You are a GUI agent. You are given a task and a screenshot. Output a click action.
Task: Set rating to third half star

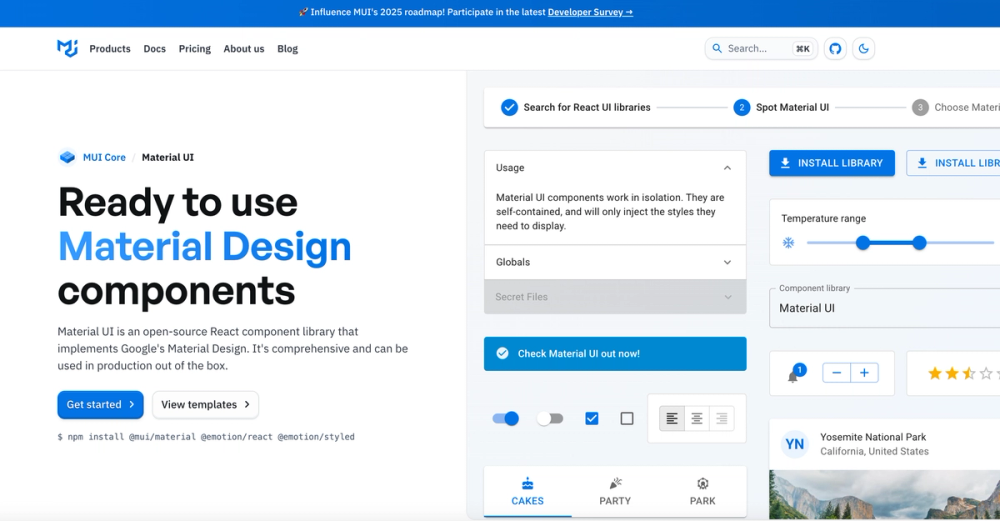click(x=969, y=373)
